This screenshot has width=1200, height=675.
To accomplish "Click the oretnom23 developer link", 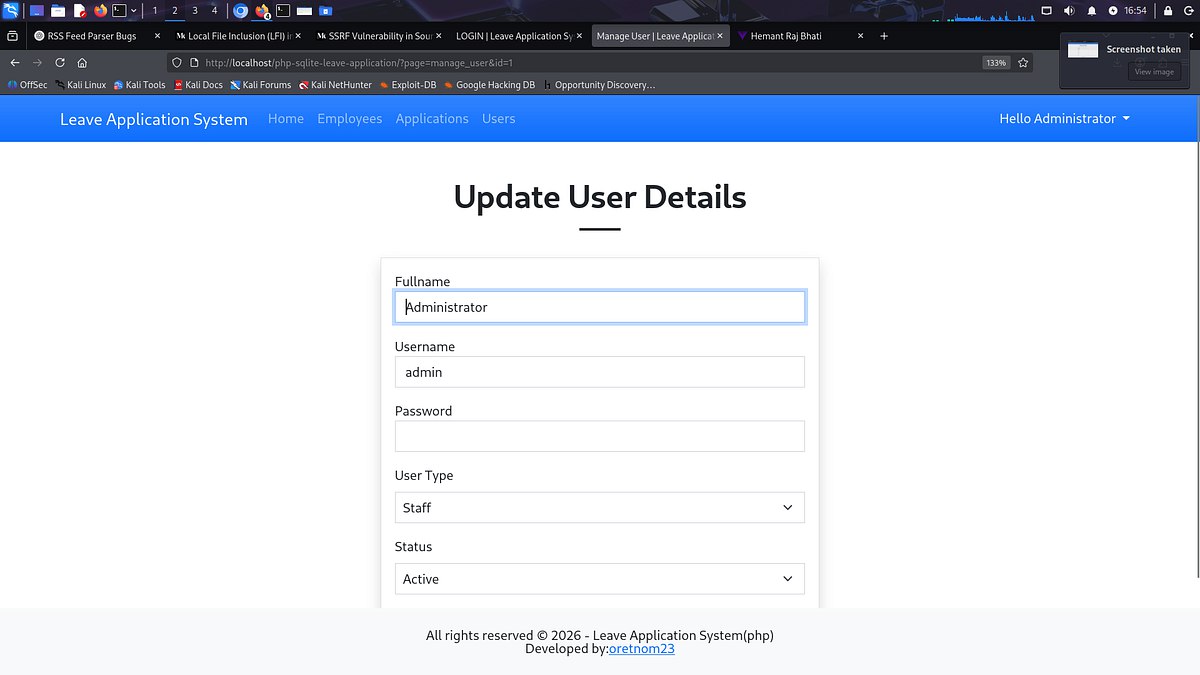I will pyautogui.click(x=641, y=648).
